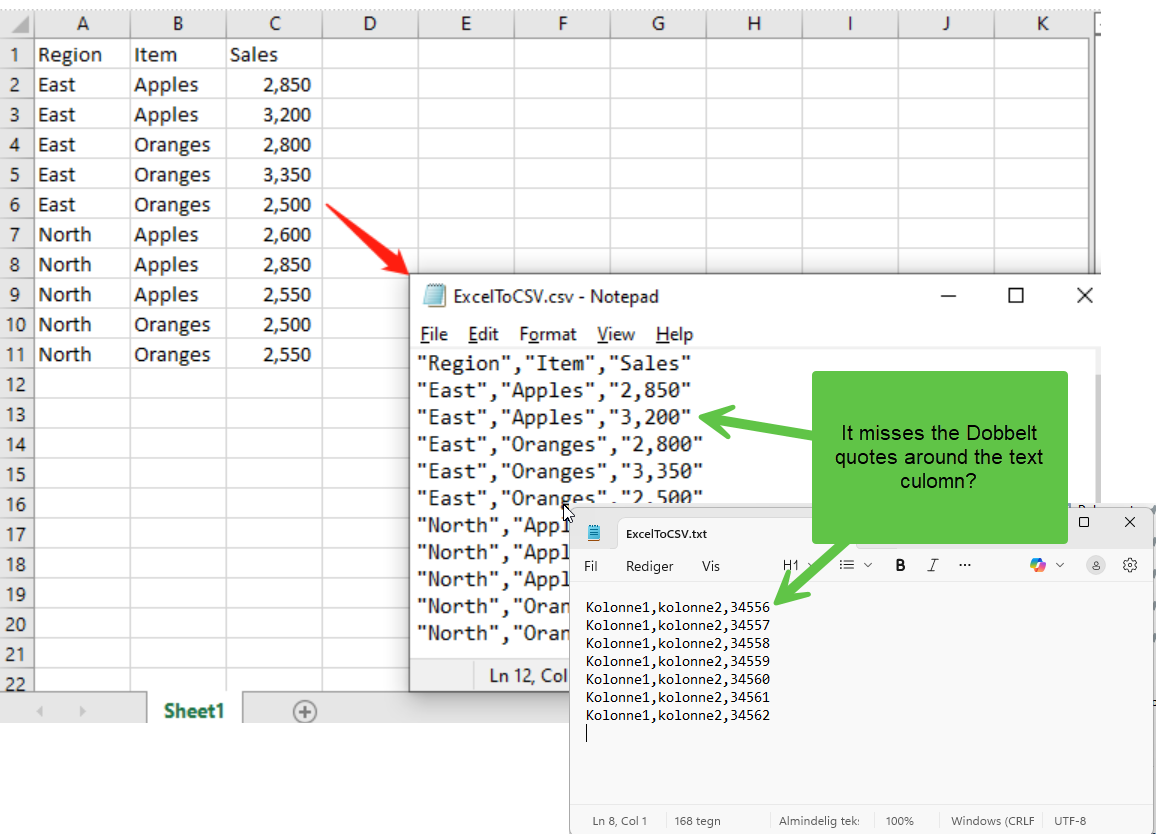Open the Edit menu in ExcelToCSV.csv Notepad

pyautogui.click(x=483, y=334)
